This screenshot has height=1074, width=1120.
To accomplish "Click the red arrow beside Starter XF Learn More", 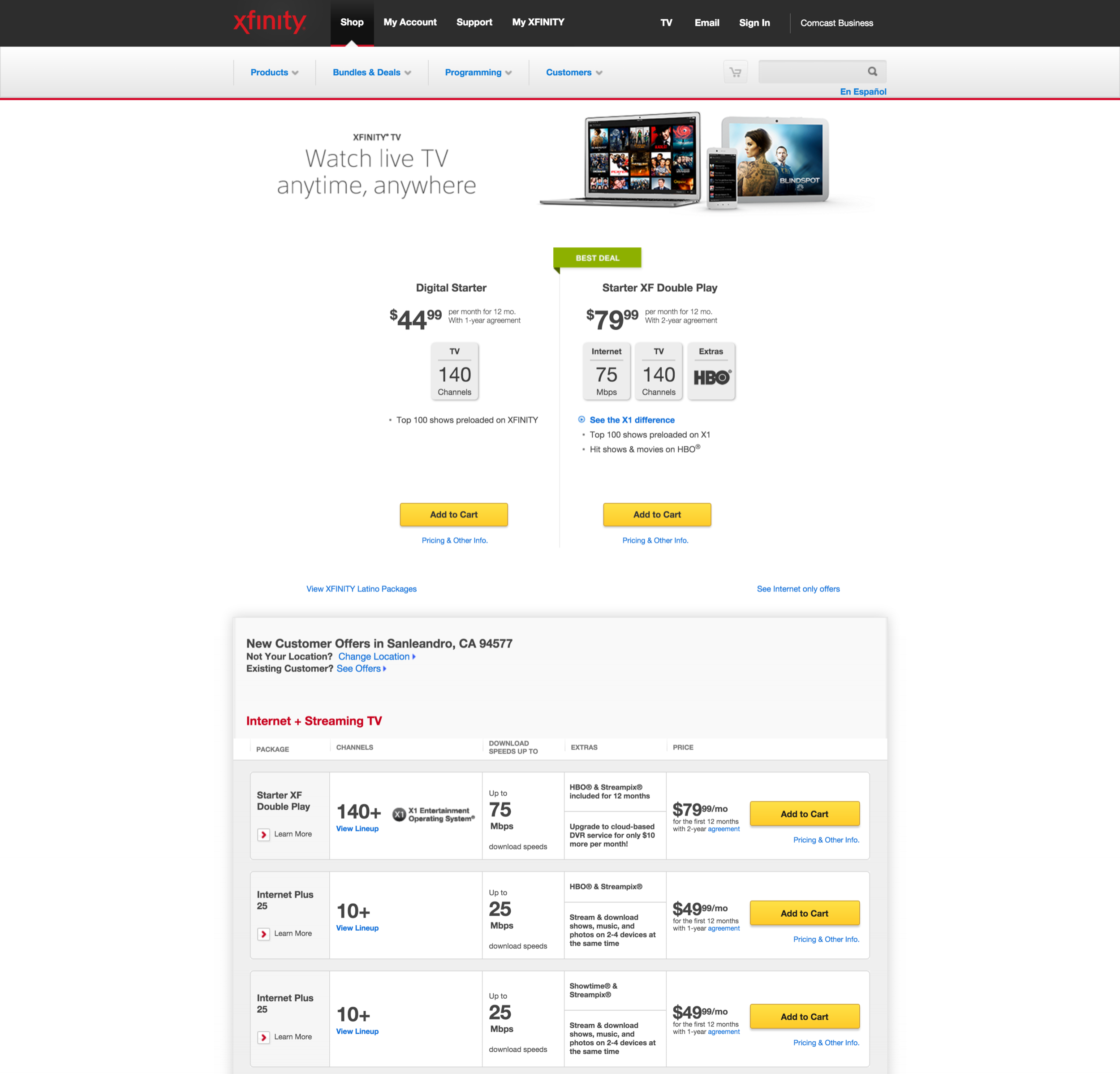I will (263, 834).
